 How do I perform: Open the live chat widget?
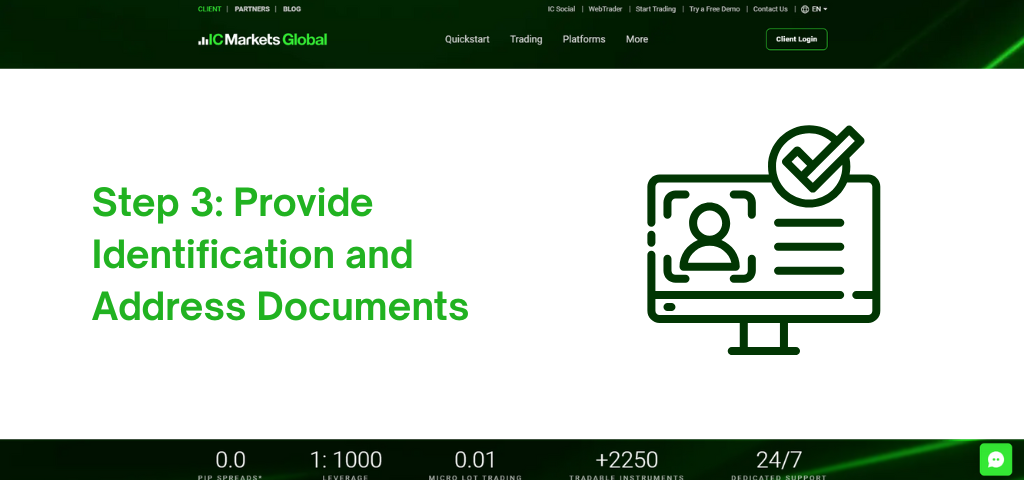click(995, 459)
